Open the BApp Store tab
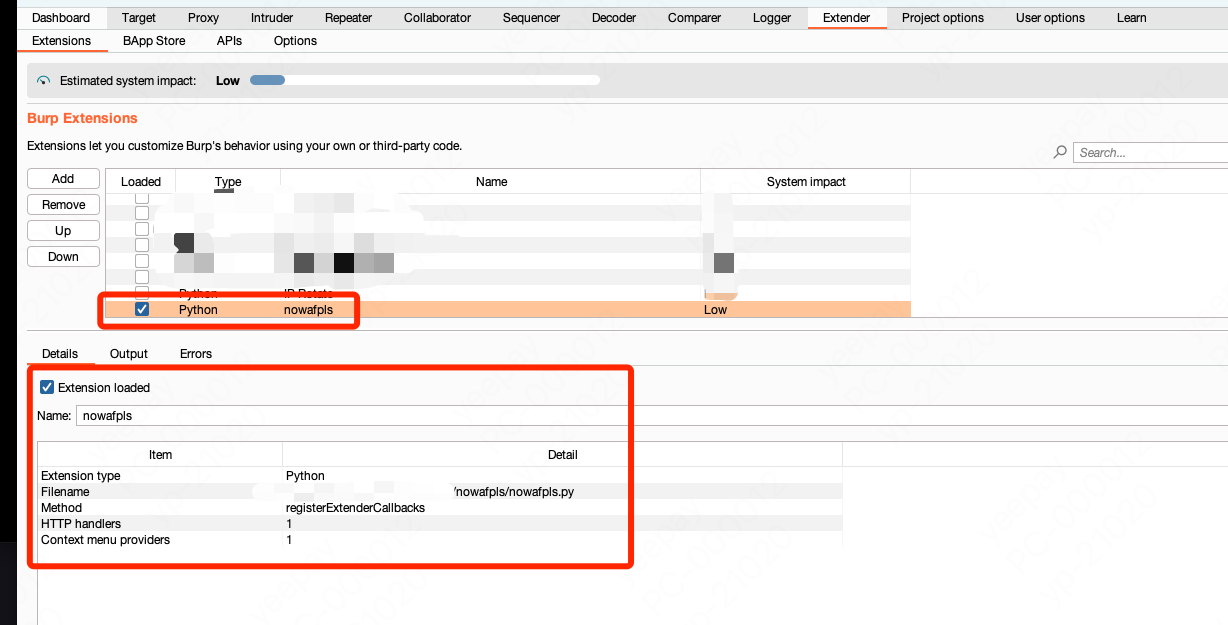Viewport: 1228px width, 625px height. (x=154, y=41)
